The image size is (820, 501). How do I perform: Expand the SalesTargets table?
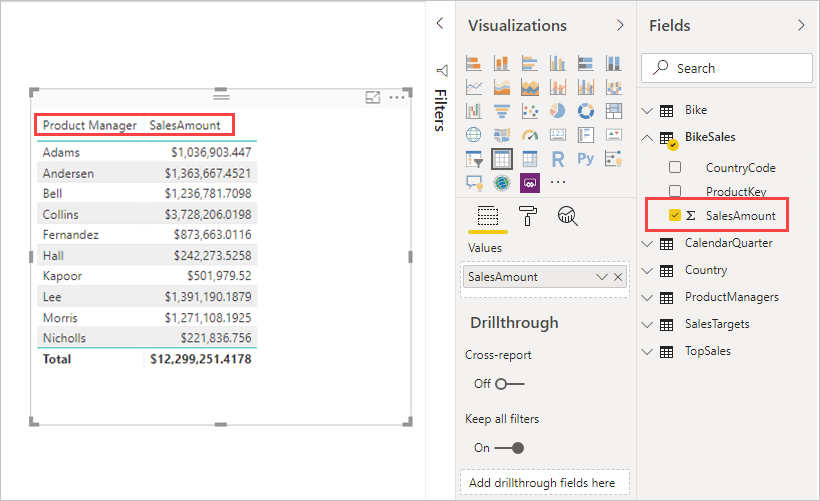pos(647,325)
